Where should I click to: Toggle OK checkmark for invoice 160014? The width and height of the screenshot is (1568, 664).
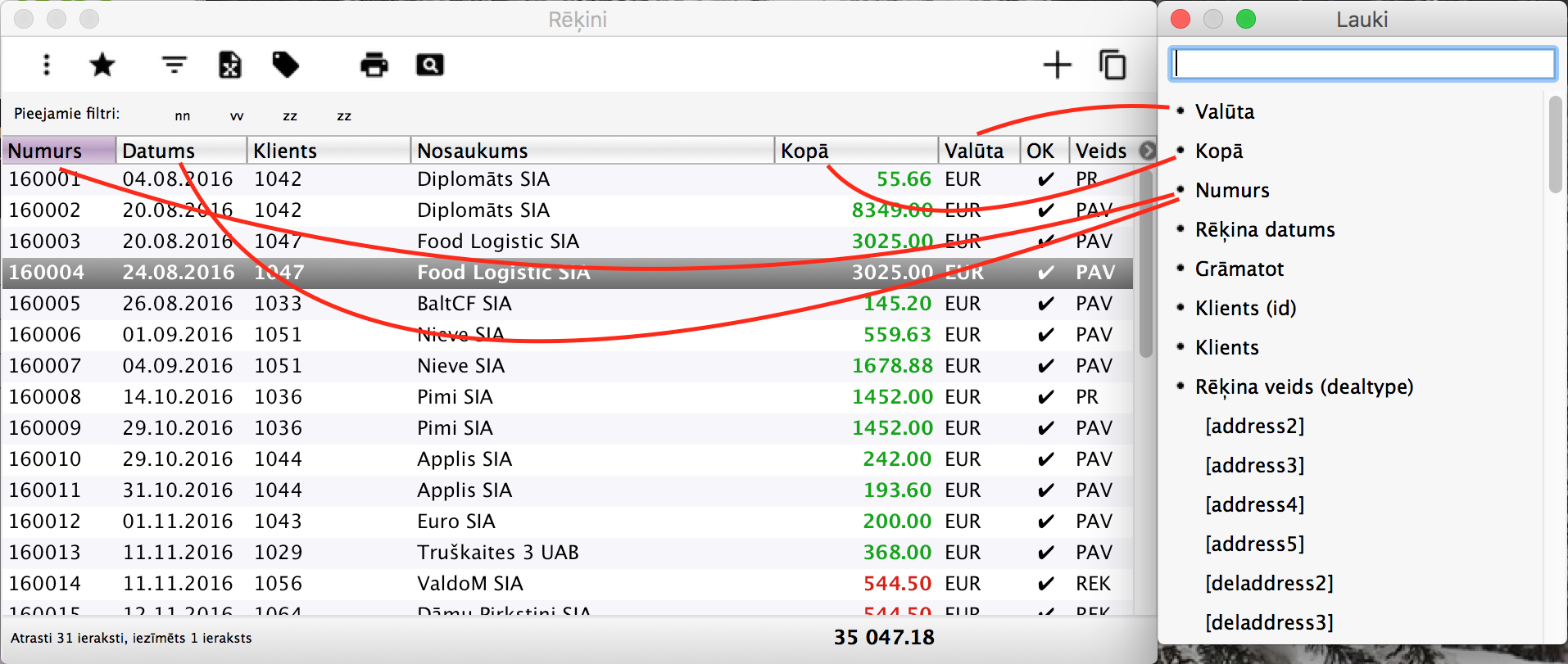1045,584
